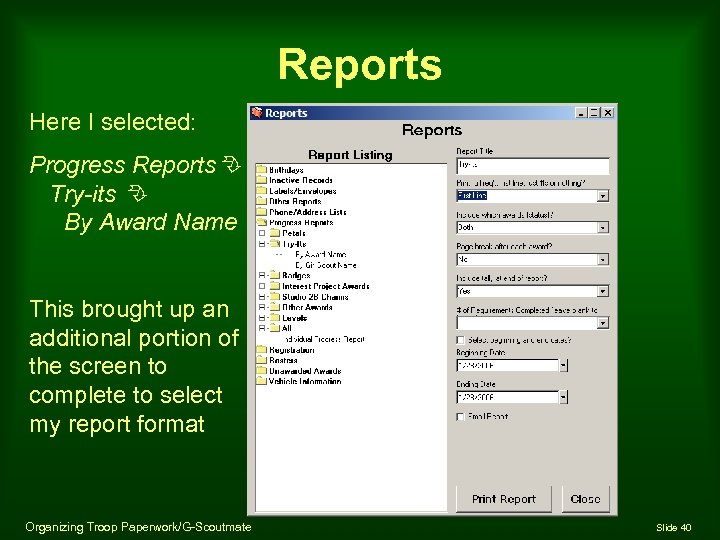Click the Try-its folder icon

click(x=275, y=243)
